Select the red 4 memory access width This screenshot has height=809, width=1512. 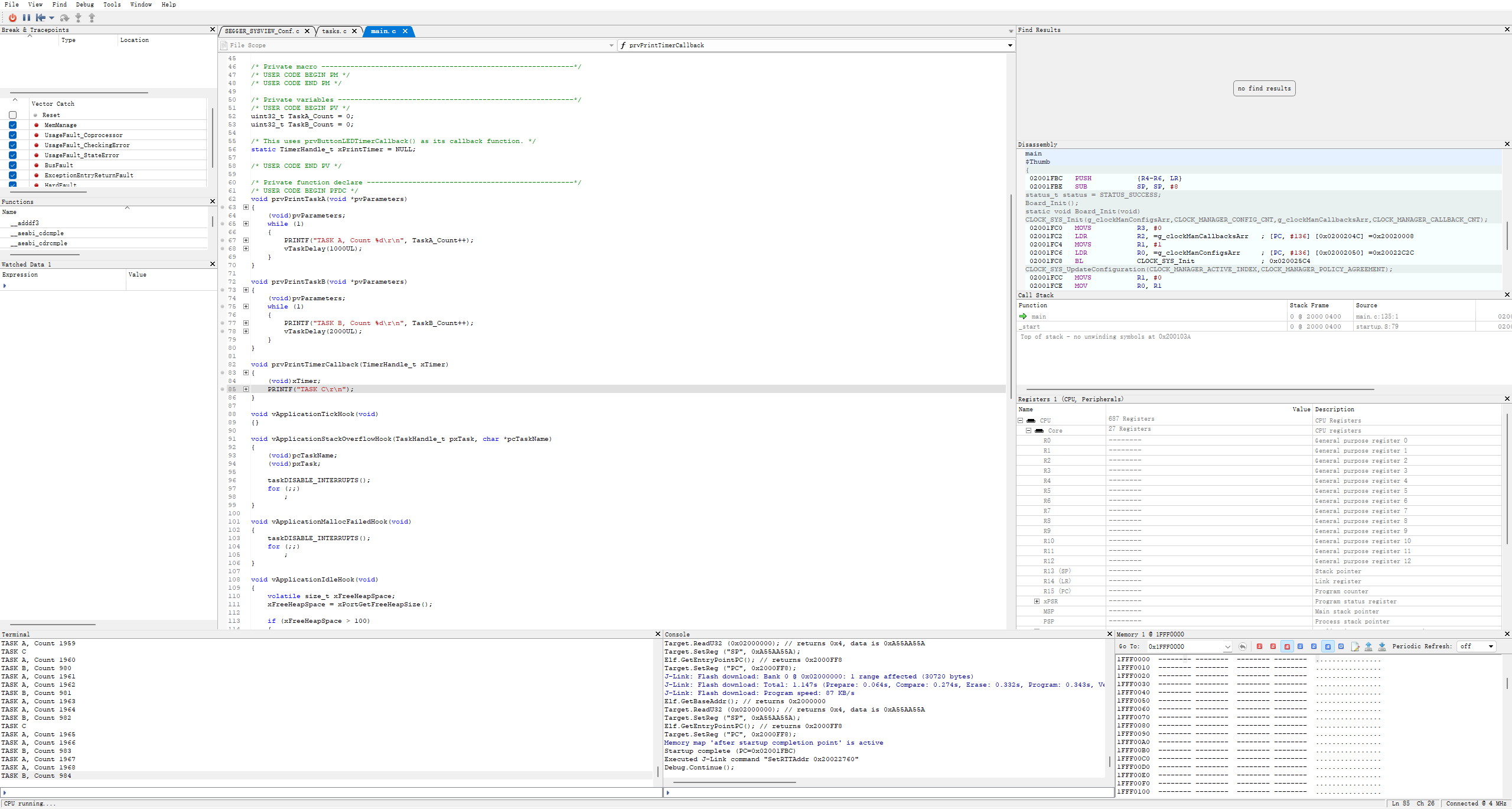[1287, 646]
